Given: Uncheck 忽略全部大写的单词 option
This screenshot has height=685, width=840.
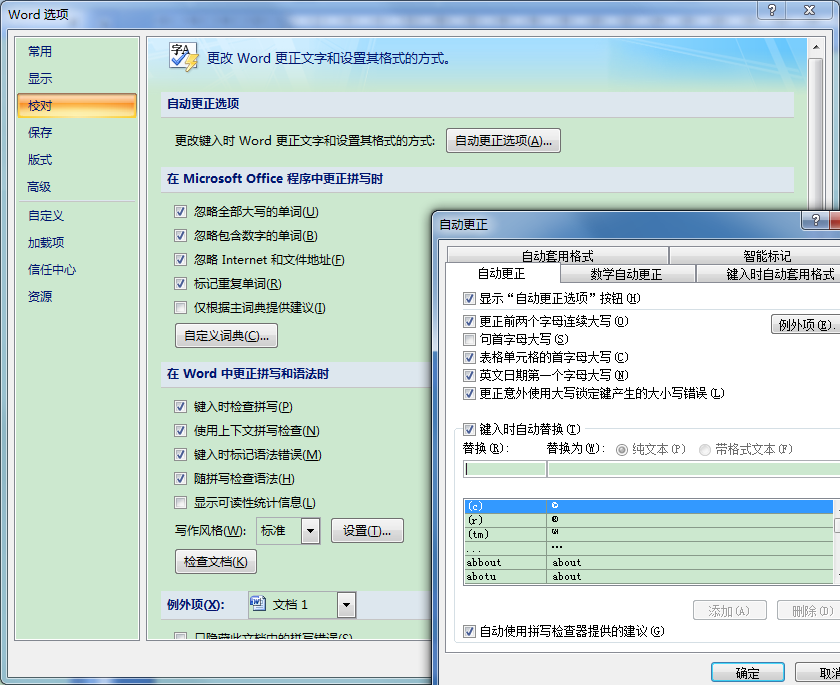Looking at the screenshot, I should pyautogui.click(x=181, y=212).
